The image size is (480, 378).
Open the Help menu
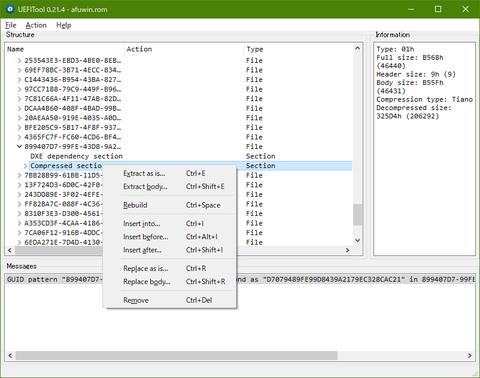(64, 25)
